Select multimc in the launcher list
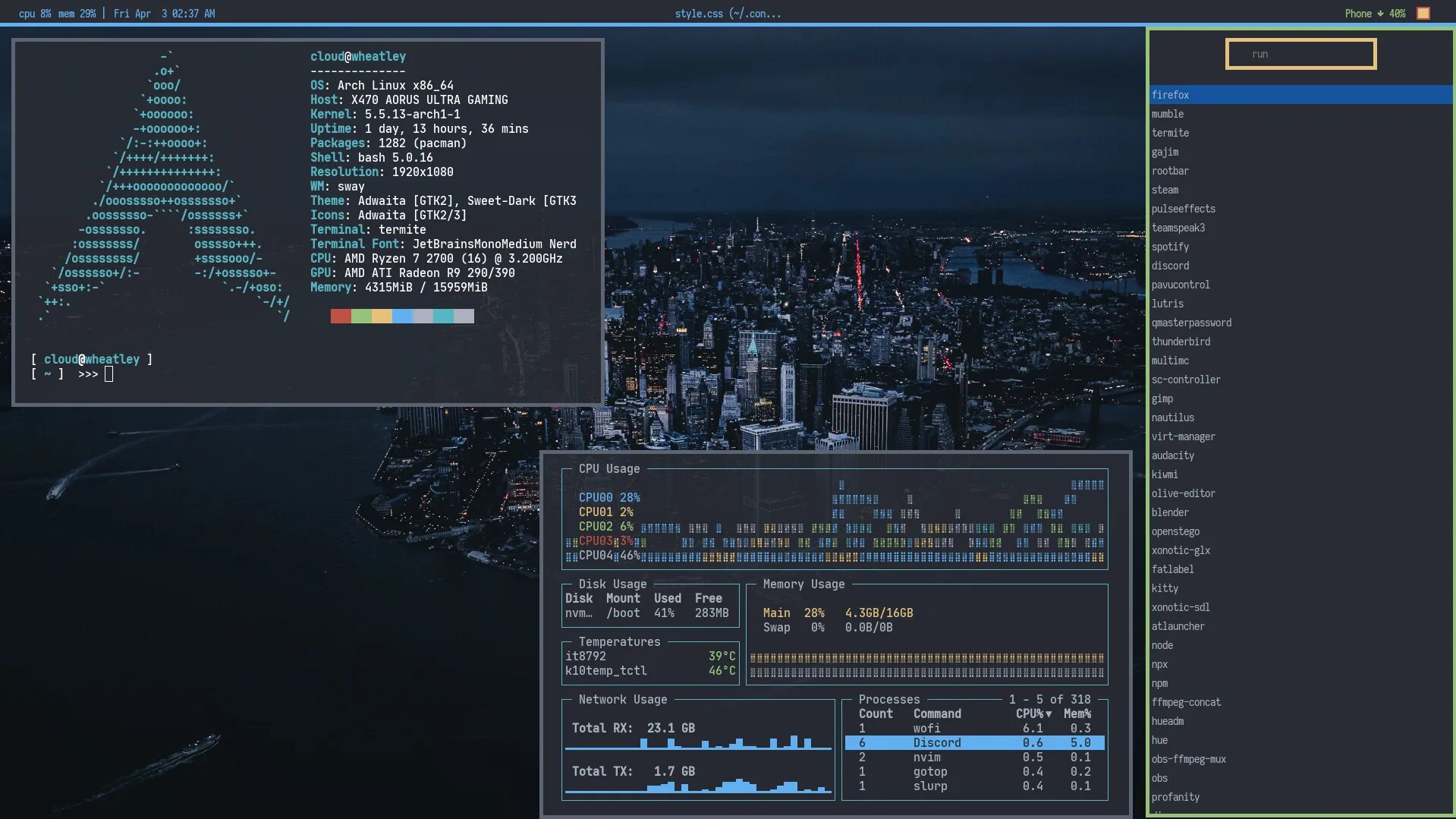 point(1301,361)
